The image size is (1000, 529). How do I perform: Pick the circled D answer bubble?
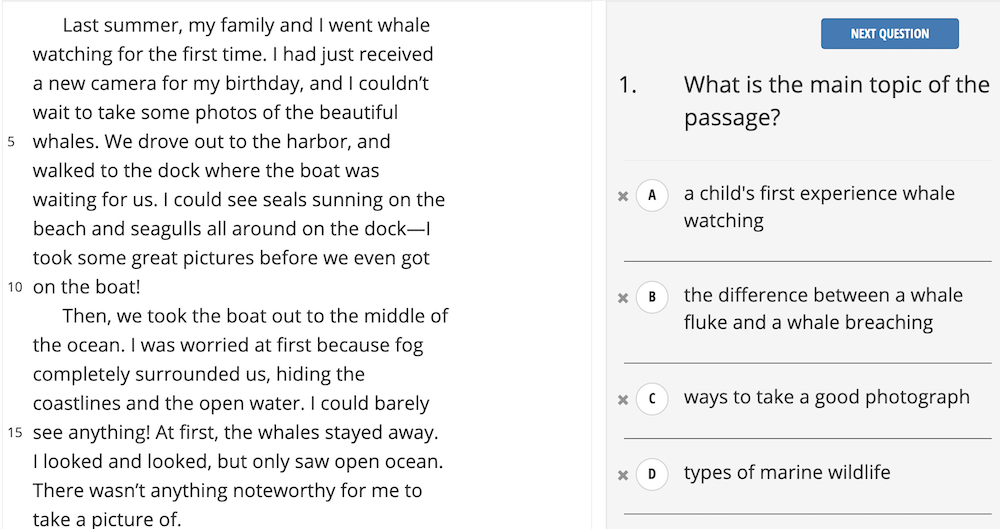point(652,474)
